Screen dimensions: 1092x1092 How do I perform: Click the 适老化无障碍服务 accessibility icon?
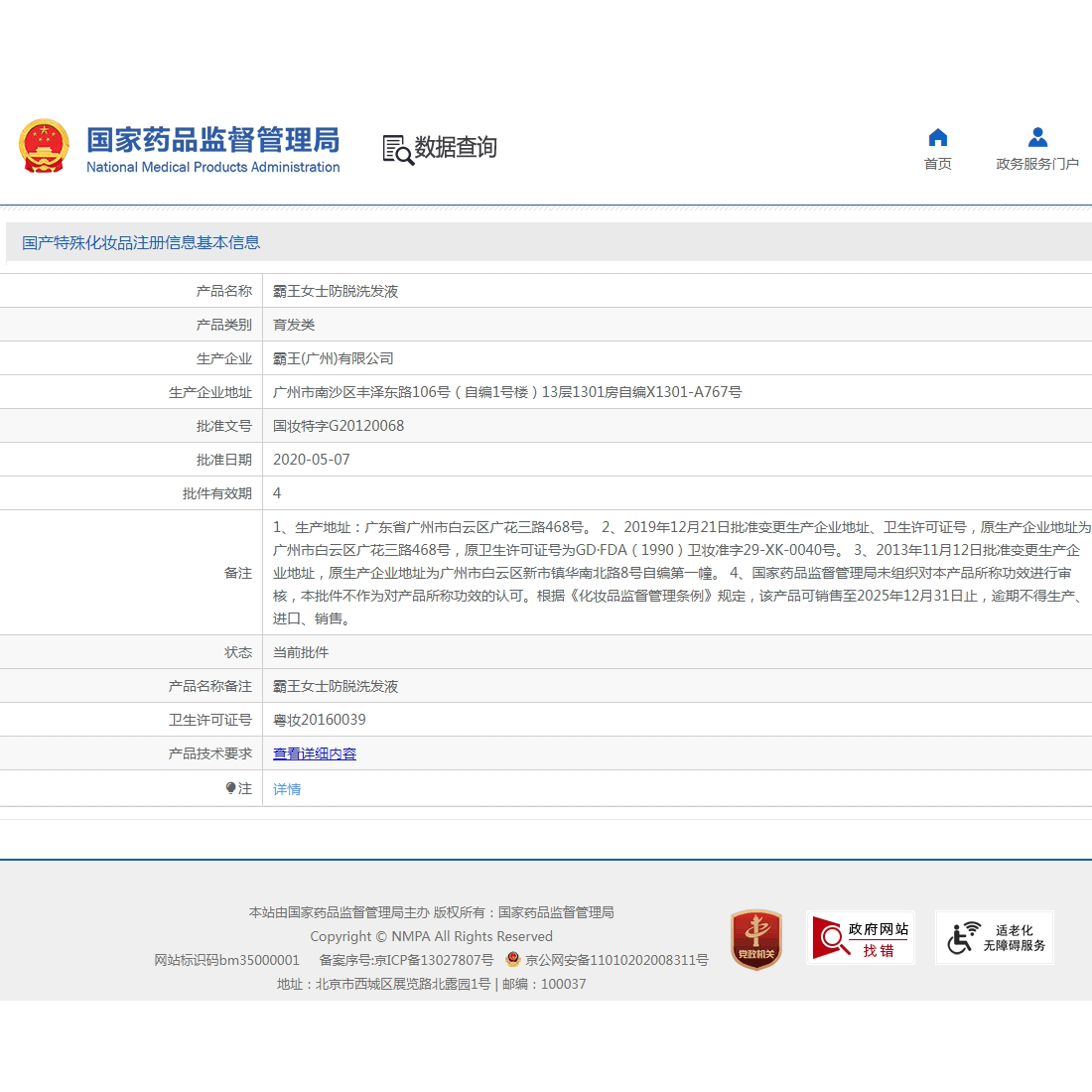coord(994,937)
